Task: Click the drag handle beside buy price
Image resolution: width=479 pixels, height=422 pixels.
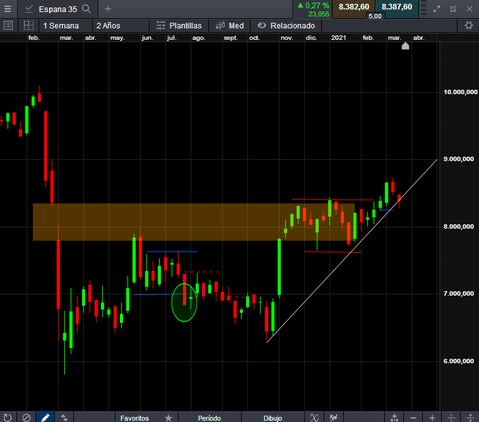Action: tap(423, 8)
